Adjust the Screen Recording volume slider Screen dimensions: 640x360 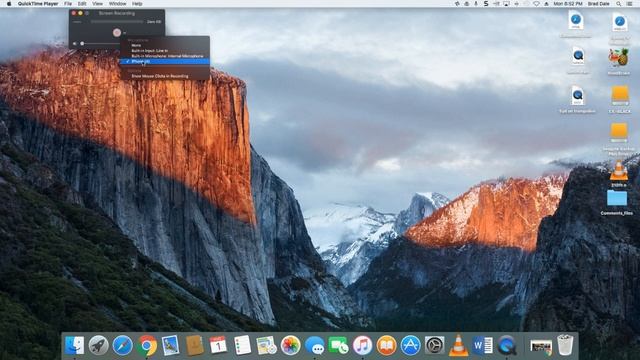point(100,43)
